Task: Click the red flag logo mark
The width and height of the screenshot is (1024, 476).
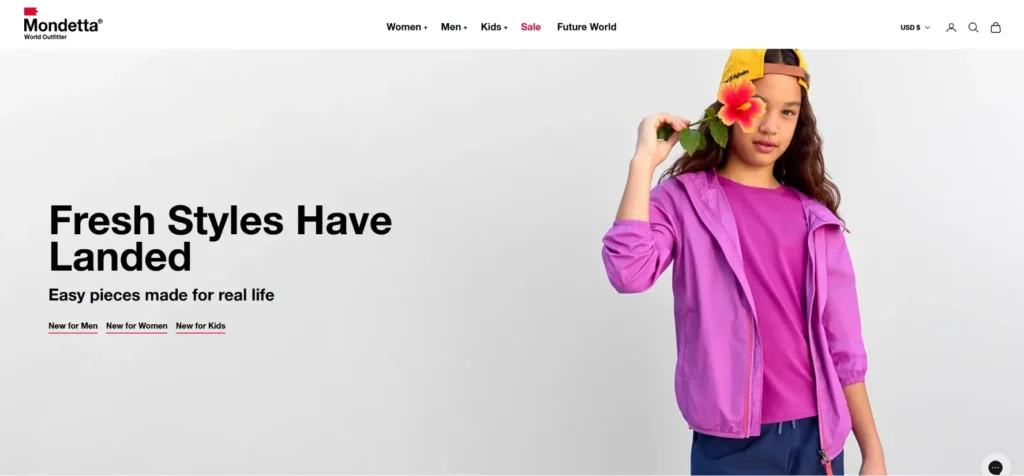Action: pyautogui.click(x=31, y=11)
